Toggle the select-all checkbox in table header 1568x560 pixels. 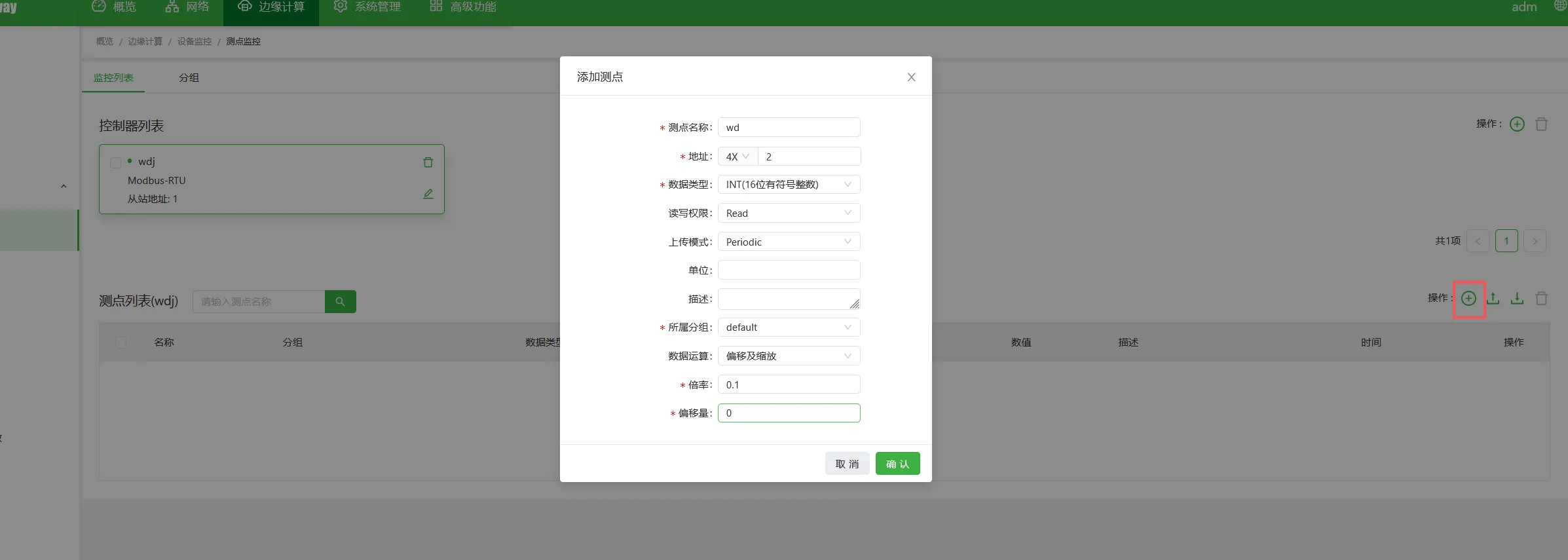coord(121,342)
